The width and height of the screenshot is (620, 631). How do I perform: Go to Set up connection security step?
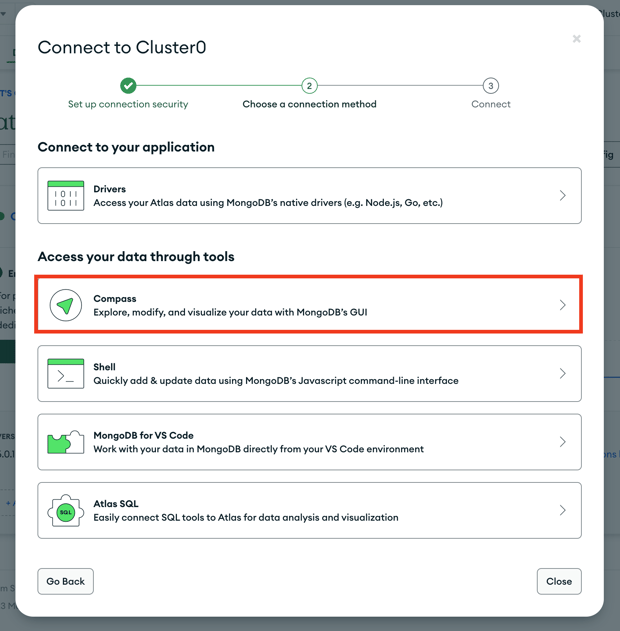[128, 104]
